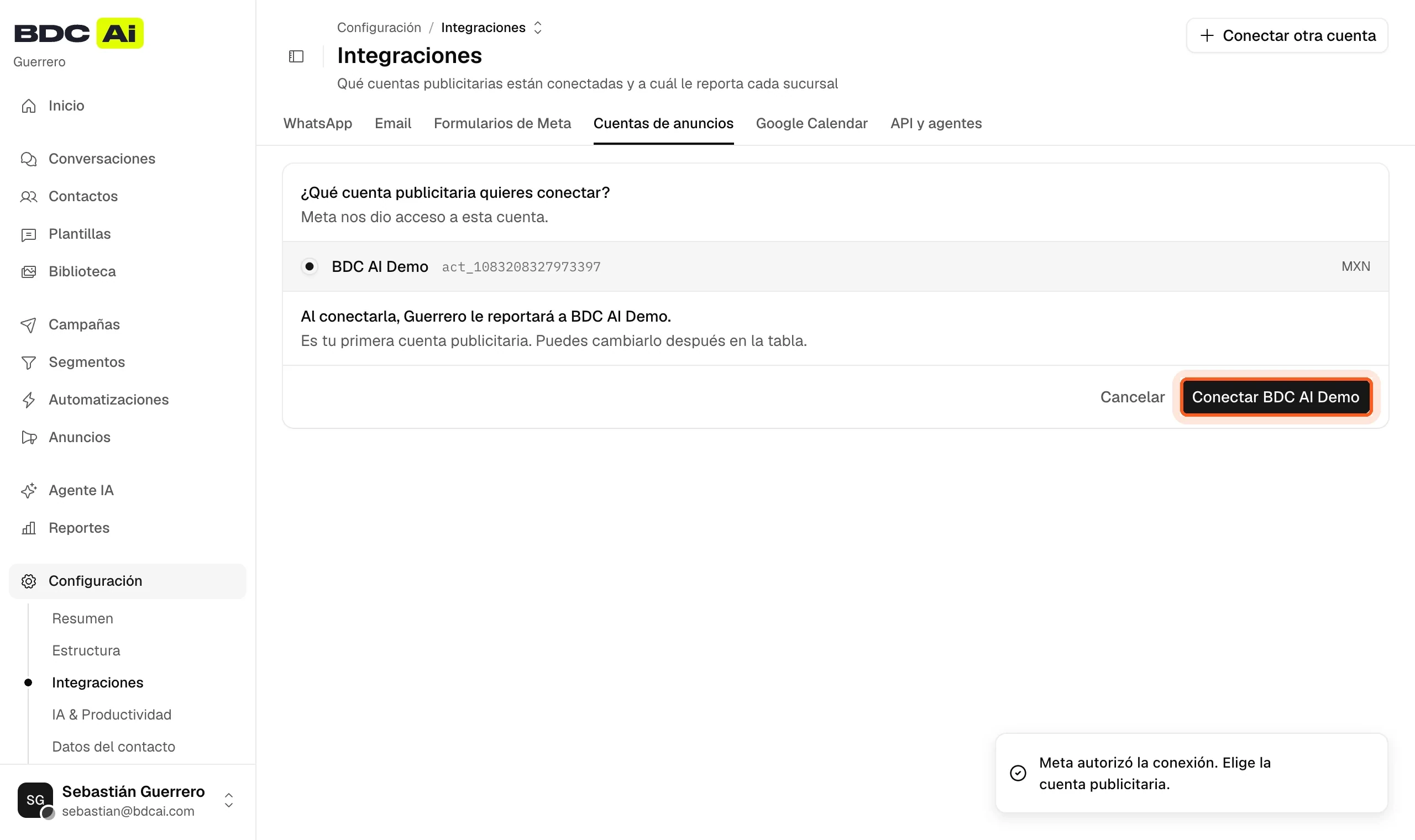This screenshot has width=1415, height=840.
Task: Open Datos del contacto subpage
Action: 113,747
